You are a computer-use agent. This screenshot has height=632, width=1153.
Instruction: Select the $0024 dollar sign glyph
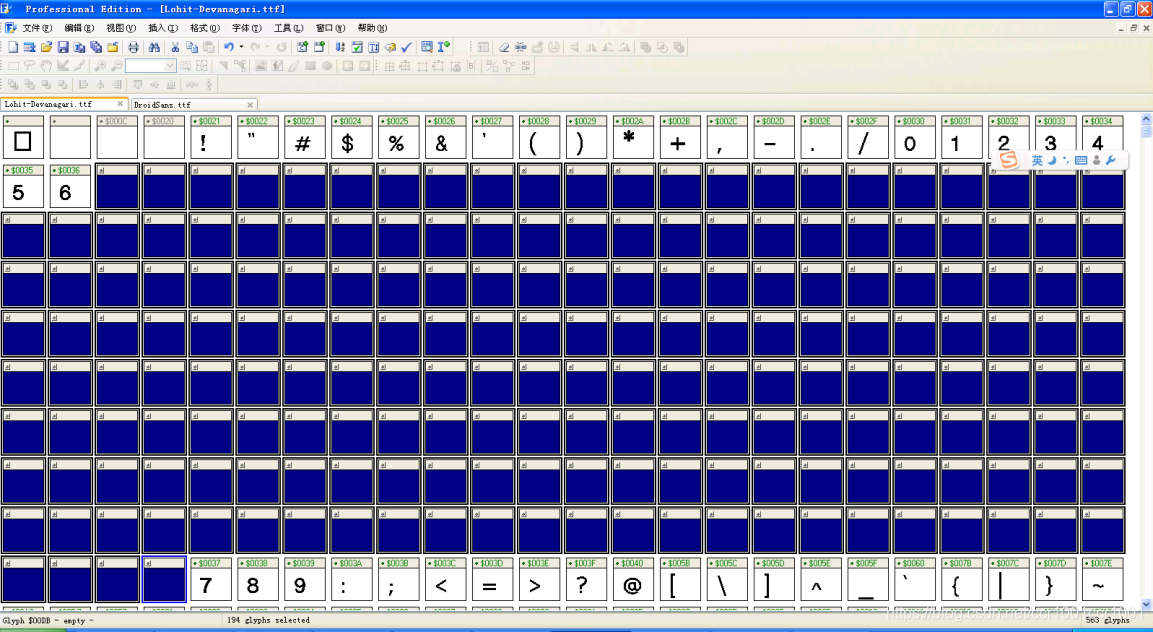pos(351,137)
